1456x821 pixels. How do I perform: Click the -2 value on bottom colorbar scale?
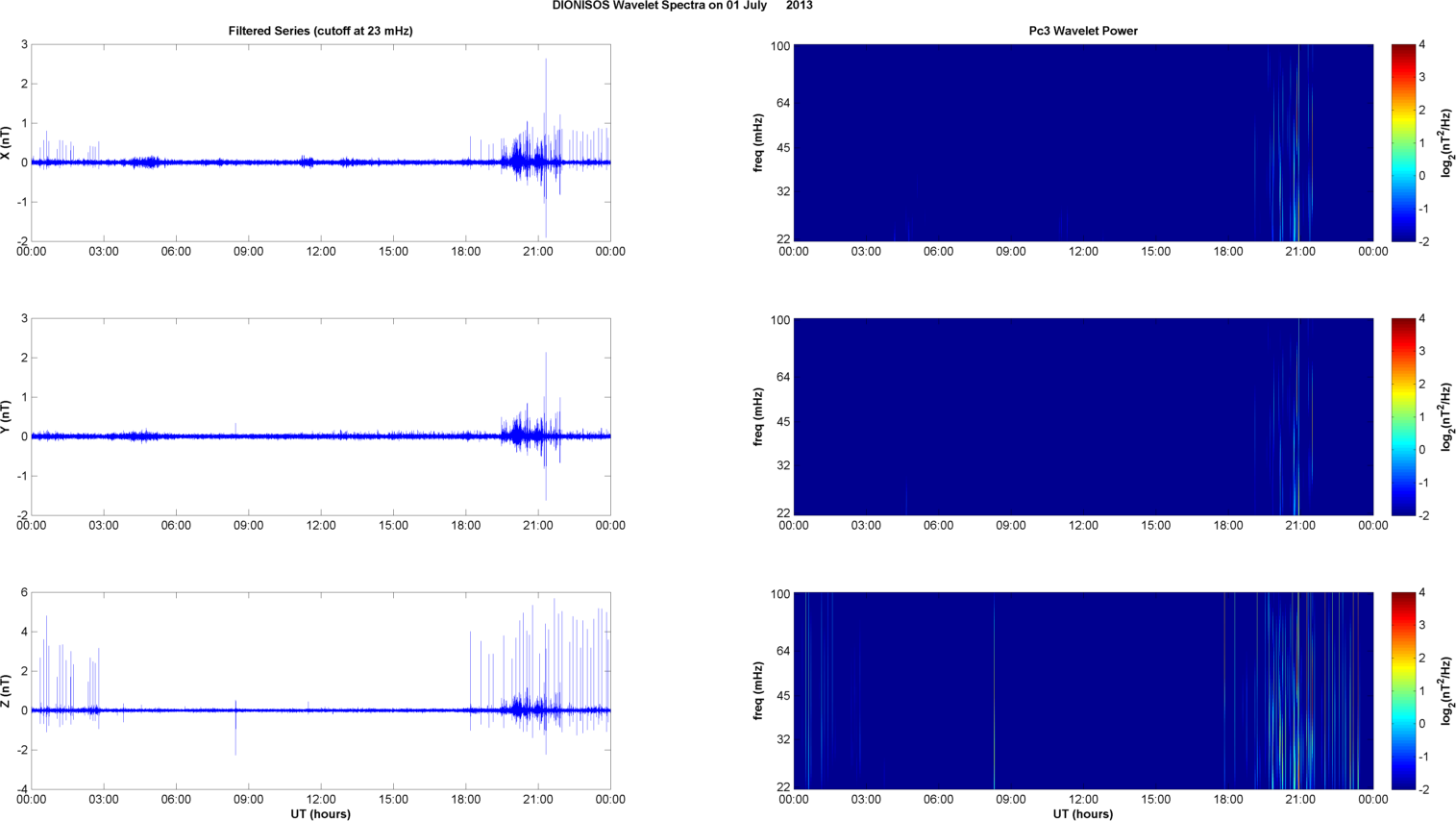coord(1422,789)
